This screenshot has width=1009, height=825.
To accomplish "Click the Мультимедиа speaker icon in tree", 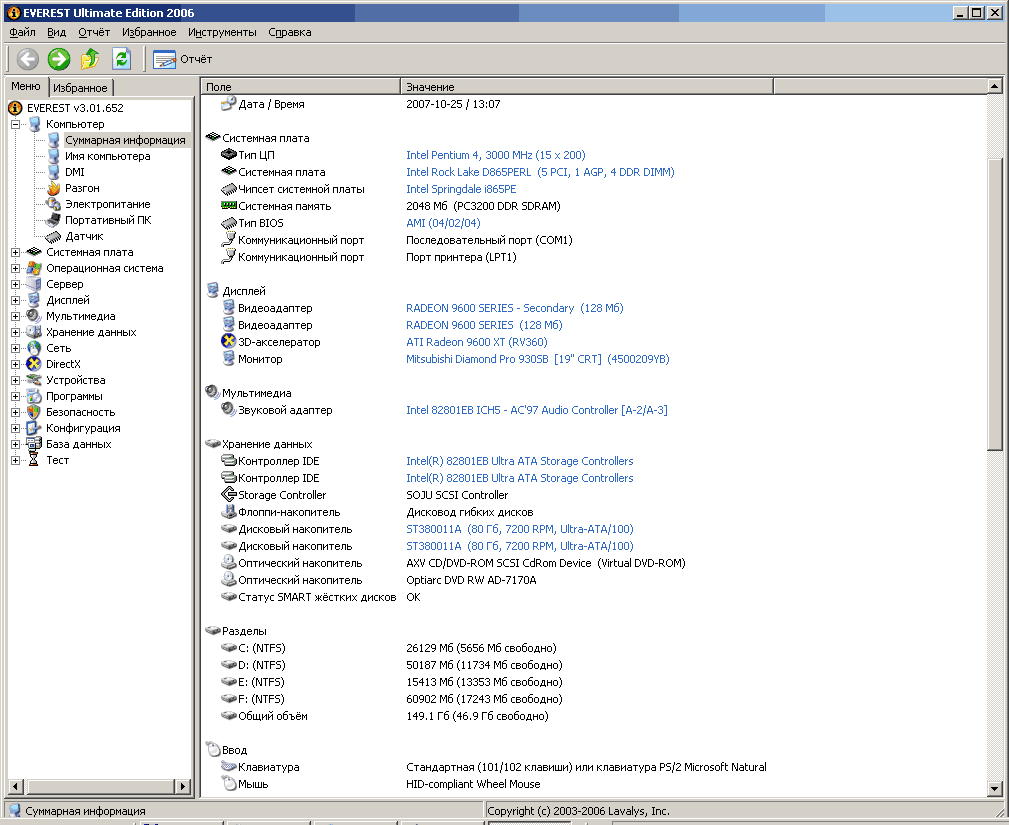I will (x=34, y=316).
